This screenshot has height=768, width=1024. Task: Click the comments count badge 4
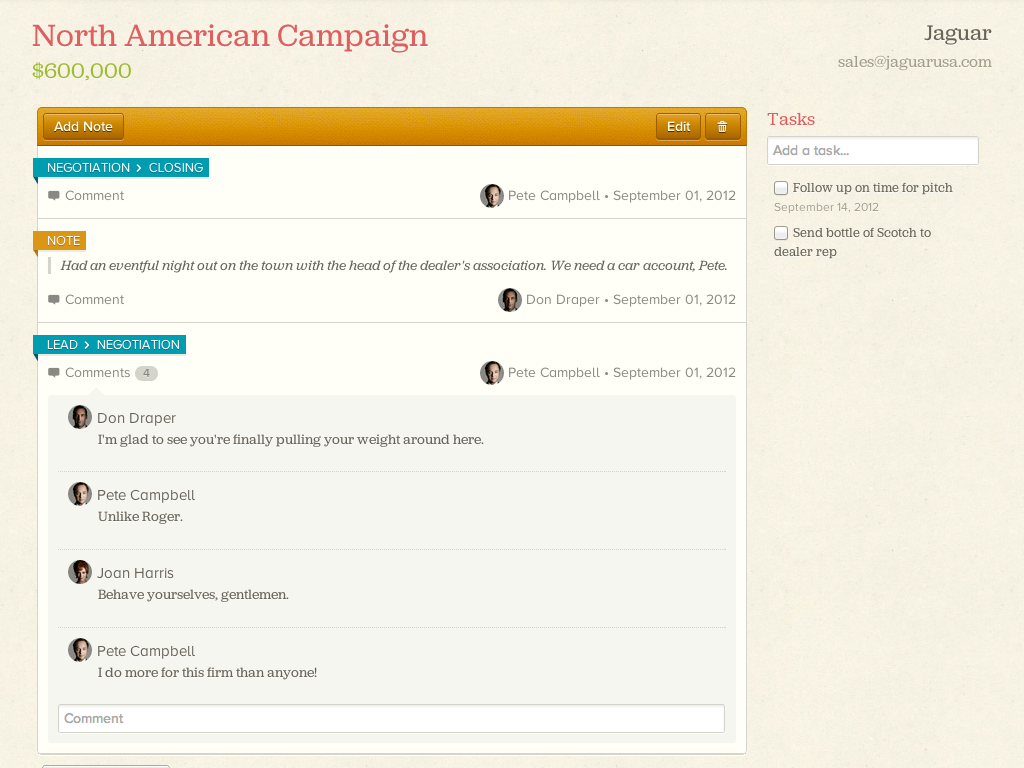tap(146, 373)
